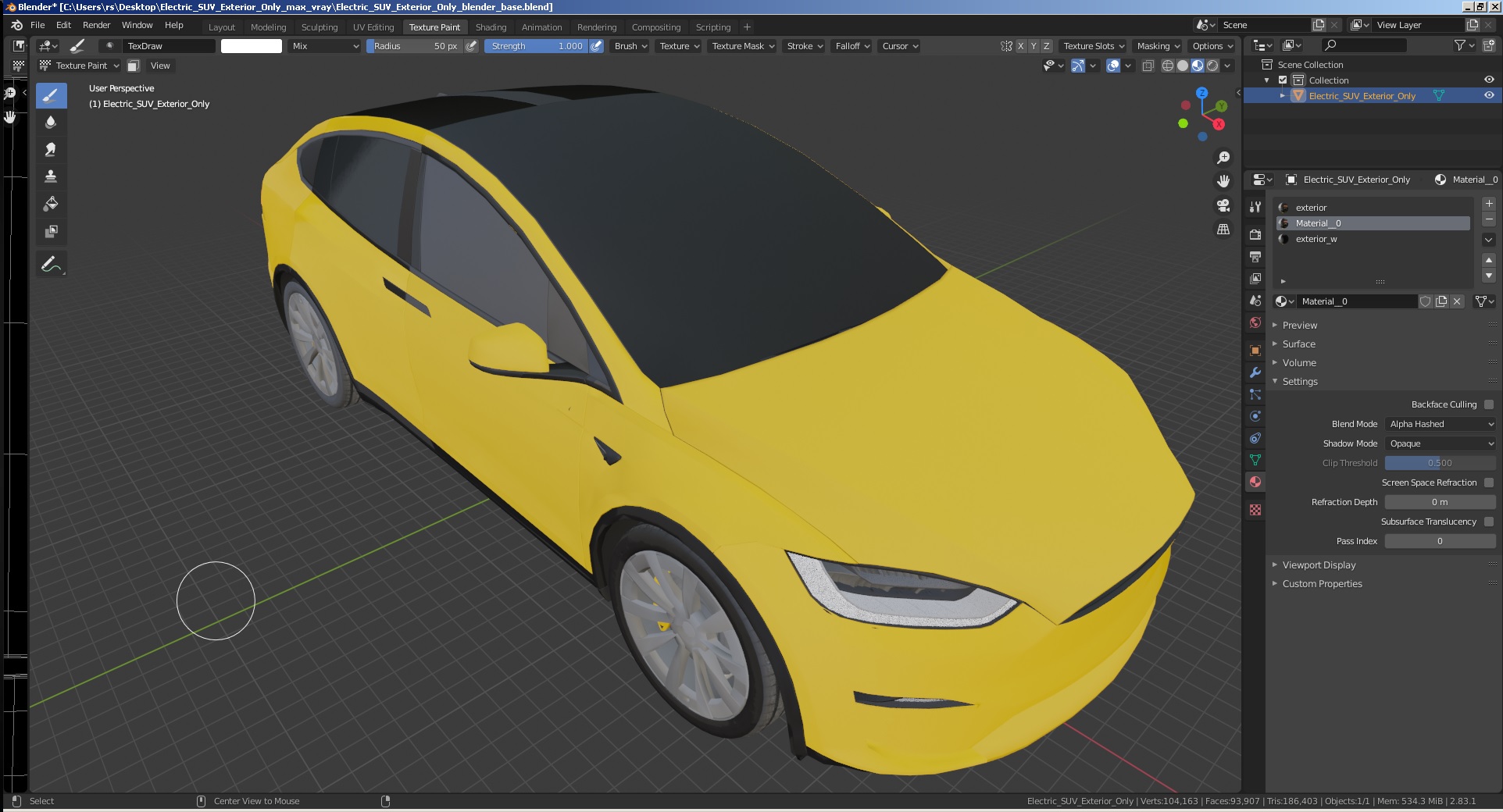Open the Shadow Mode Opaque dropdown

[x=1441, y=443]
